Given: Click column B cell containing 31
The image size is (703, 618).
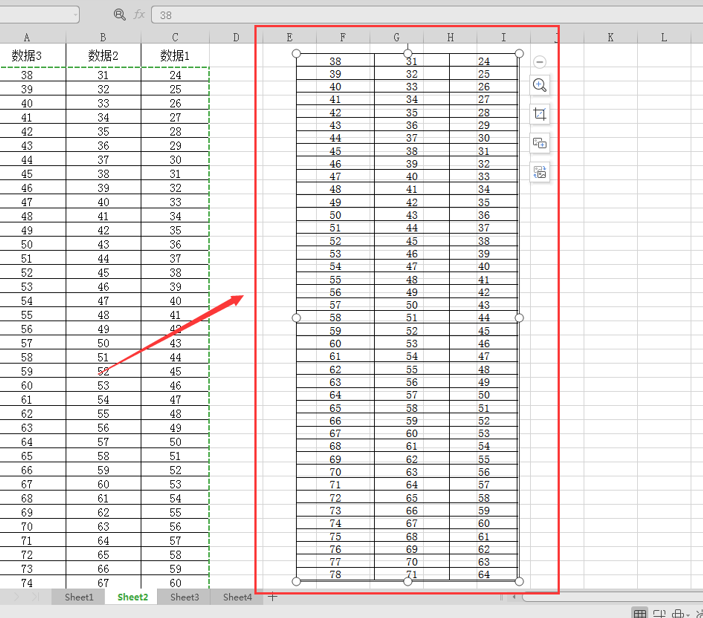Looking at the screenshot, I should click(x=103, y=75).
